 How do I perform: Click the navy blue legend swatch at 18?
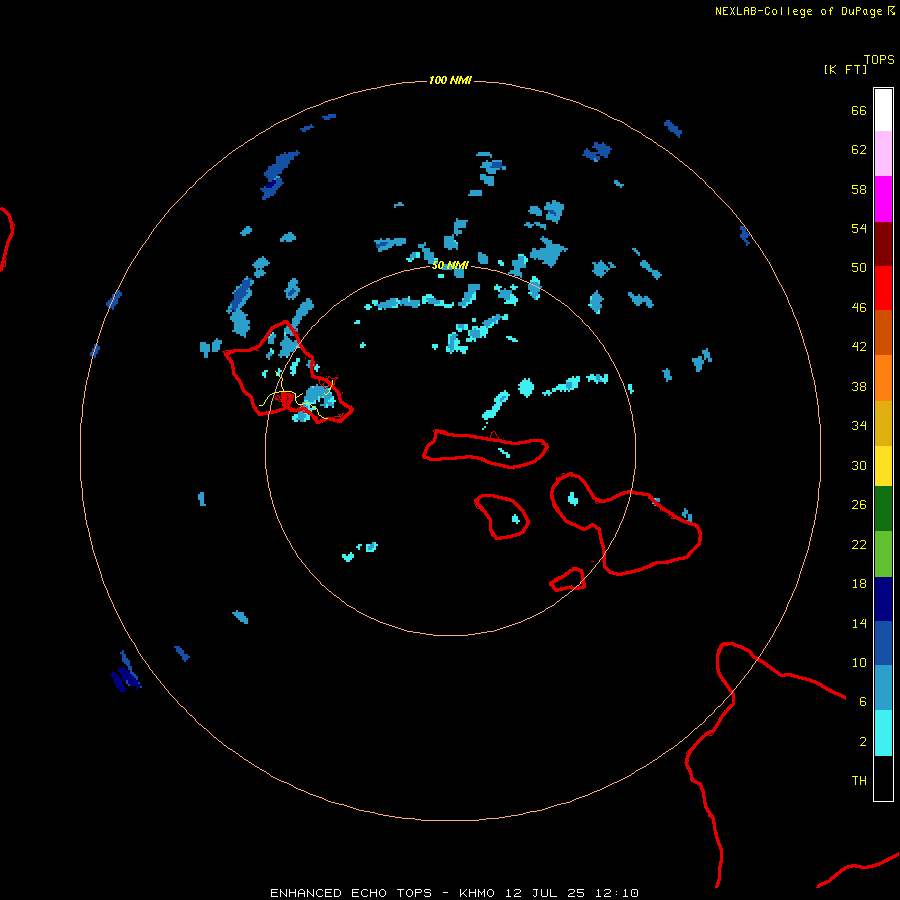pos(883,599)
